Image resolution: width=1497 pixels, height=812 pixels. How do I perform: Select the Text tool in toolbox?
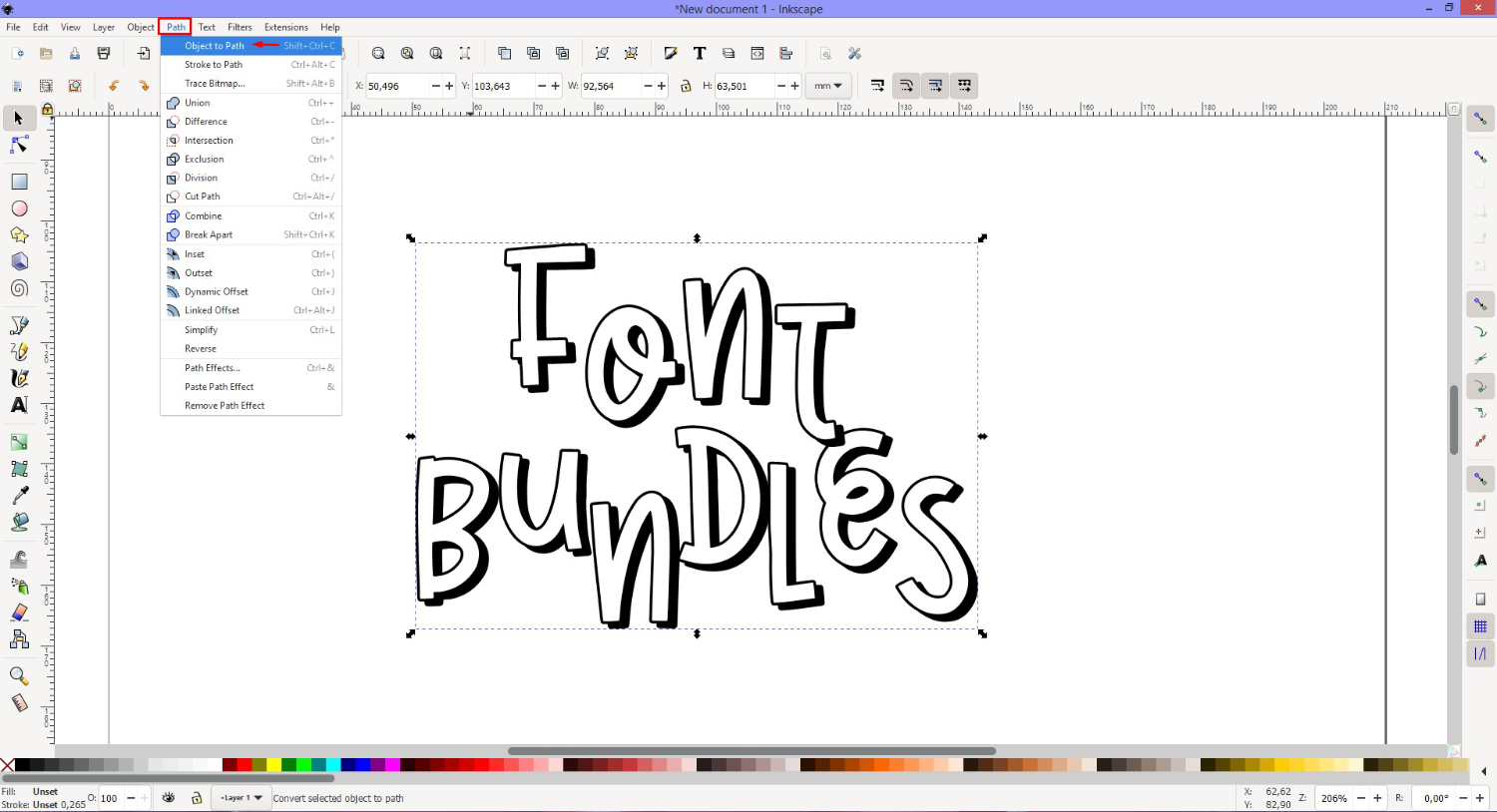[18, 405]
